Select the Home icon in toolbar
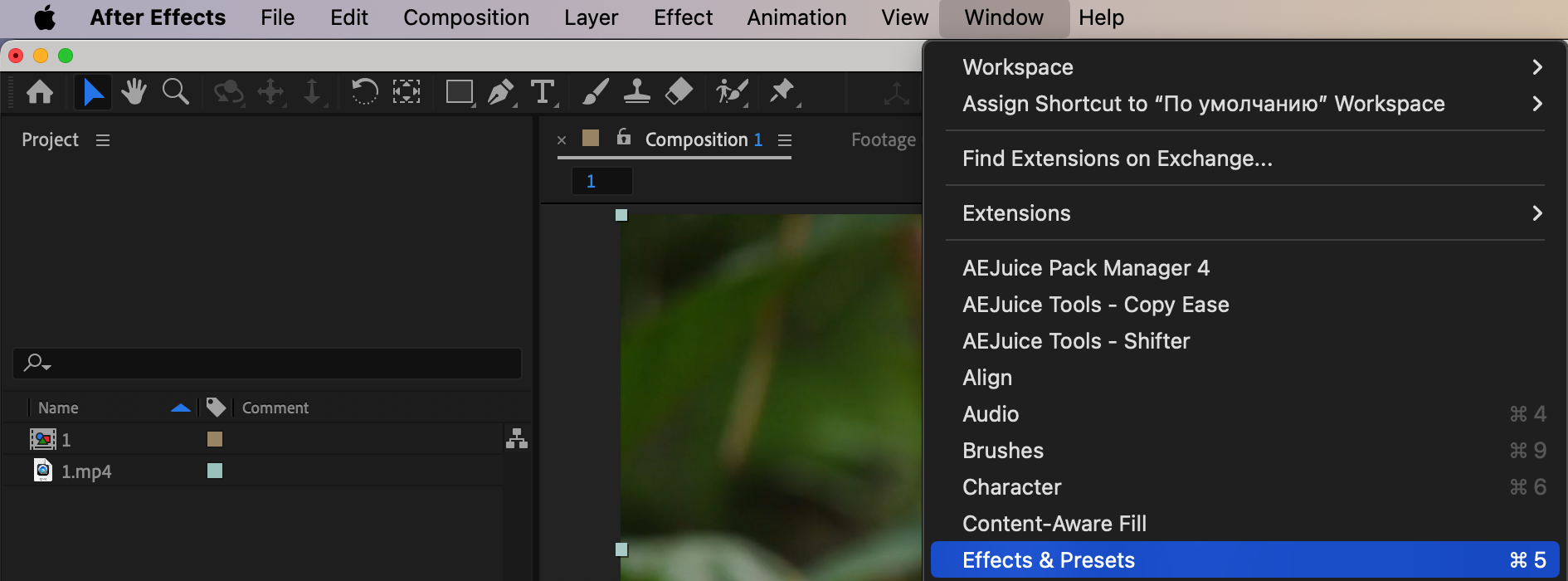The width and height of the screenshot is (1568, 581). click(x=40, y=91)
